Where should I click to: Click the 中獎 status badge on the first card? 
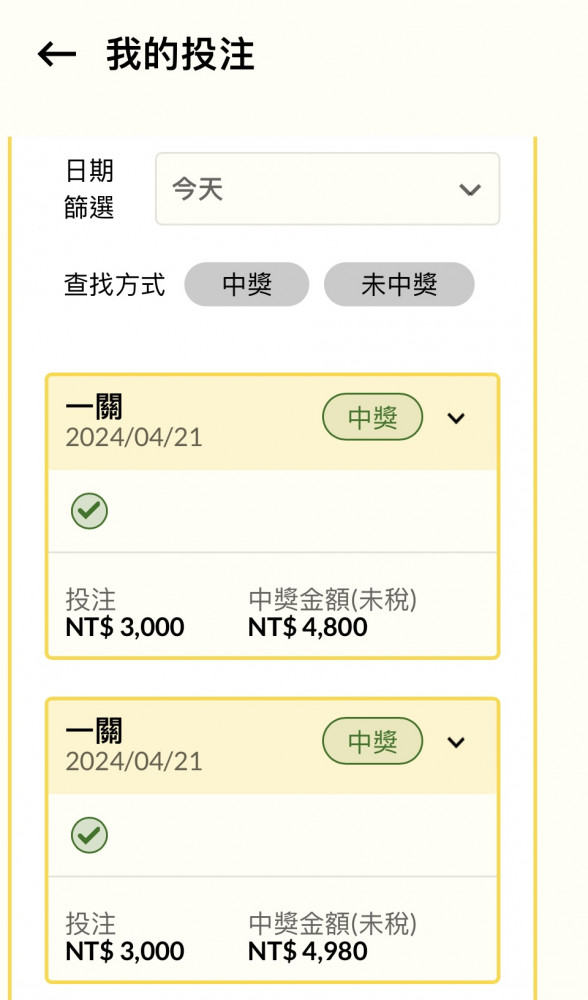[x=372, y=417]
